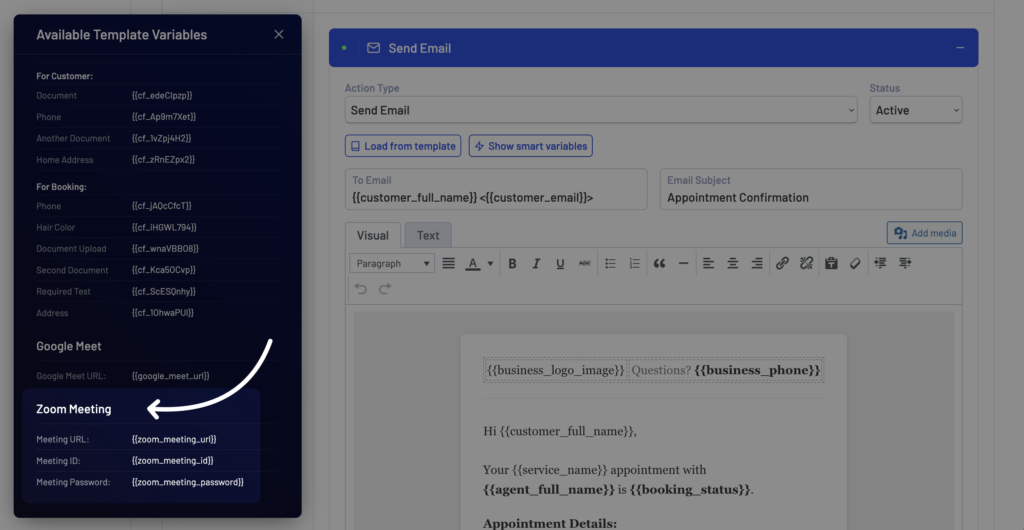Center align the text
Viewport: 1024px width, 530px height.
pyautogui.click(x=733, y=264)
